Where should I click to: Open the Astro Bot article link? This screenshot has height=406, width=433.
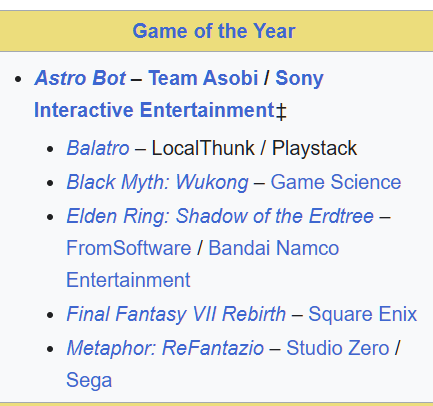(x=80, y=78)
